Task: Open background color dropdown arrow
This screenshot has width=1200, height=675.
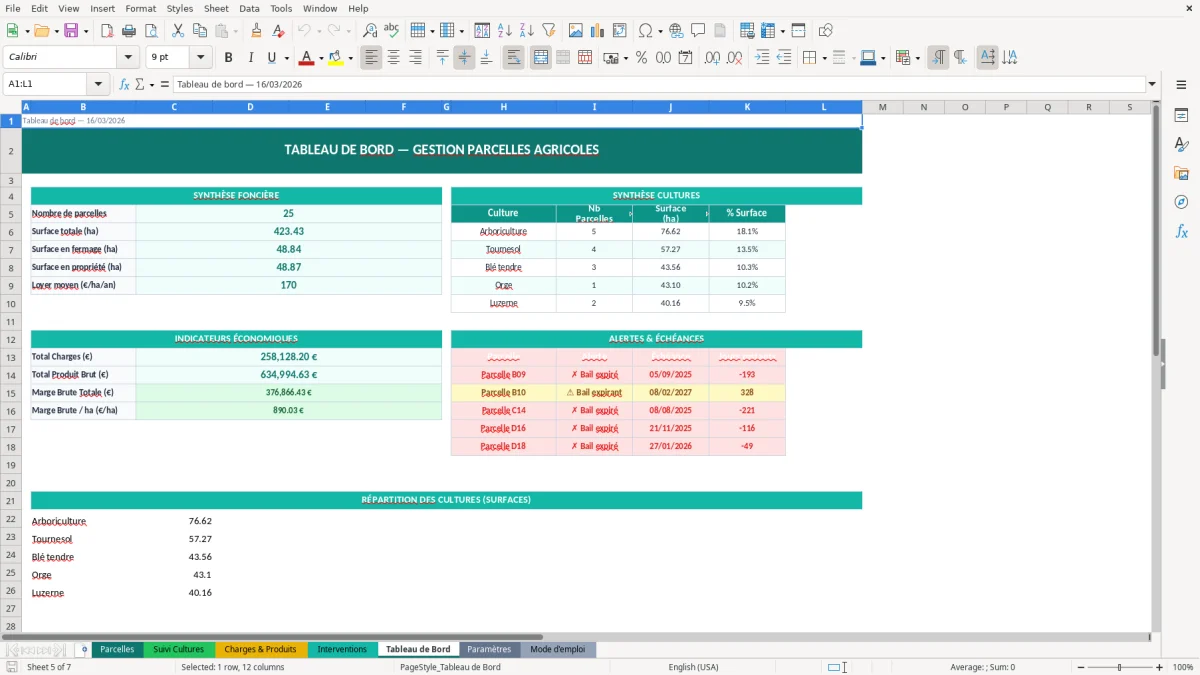Action: tap(350, 58)
